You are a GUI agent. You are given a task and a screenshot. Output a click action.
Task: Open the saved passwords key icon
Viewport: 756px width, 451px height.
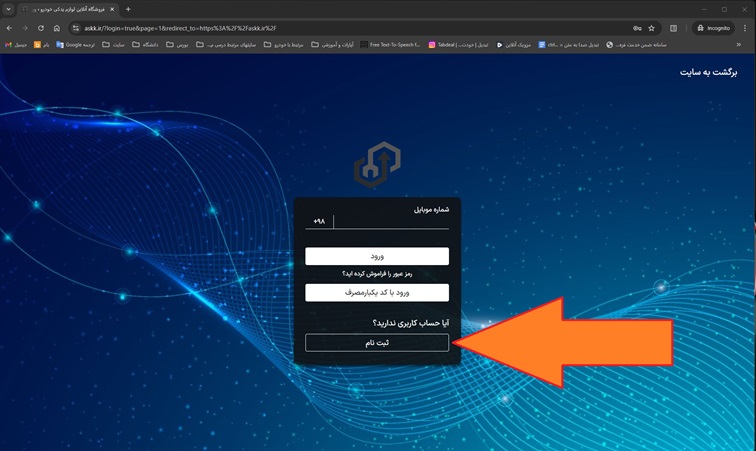637,28
